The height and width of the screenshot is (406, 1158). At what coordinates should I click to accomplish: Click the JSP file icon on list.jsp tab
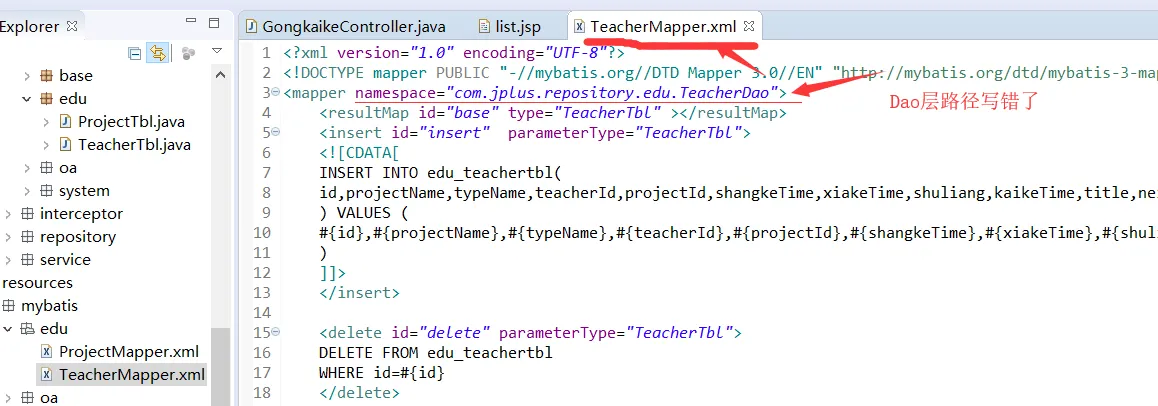tap(484, 27)
